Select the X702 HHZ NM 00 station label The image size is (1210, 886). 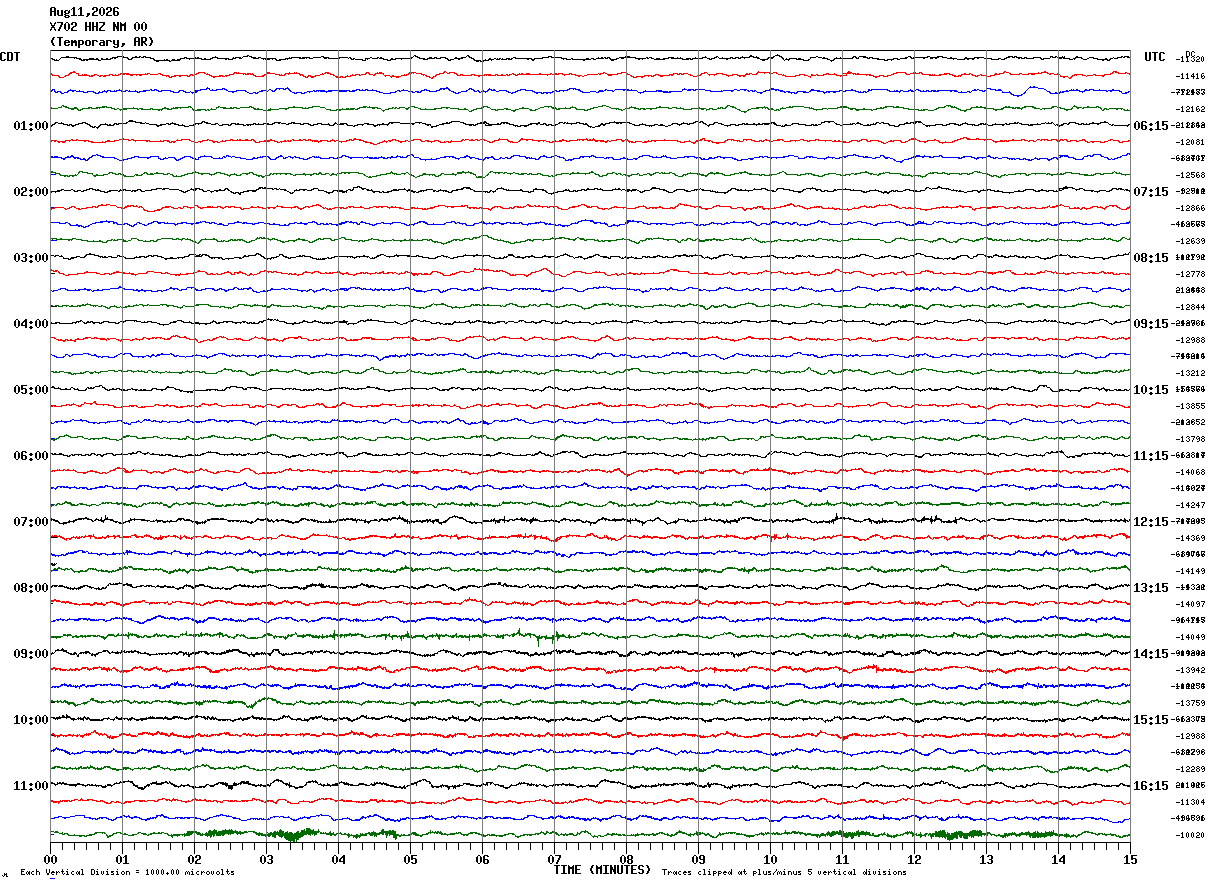click(x=98, y=27)
